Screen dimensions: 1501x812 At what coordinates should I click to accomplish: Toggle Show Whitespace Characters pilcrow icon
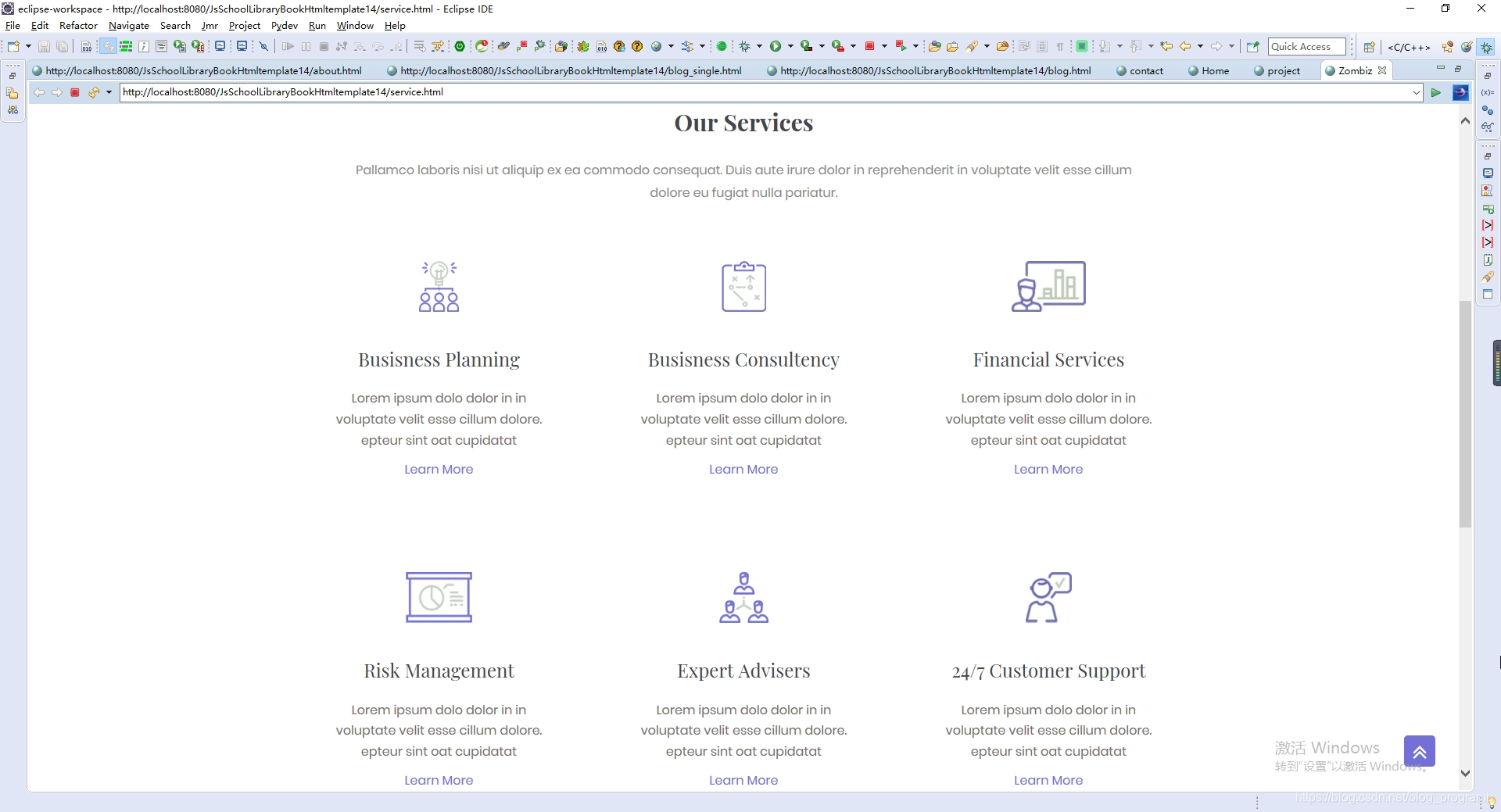click(1060, 46)
